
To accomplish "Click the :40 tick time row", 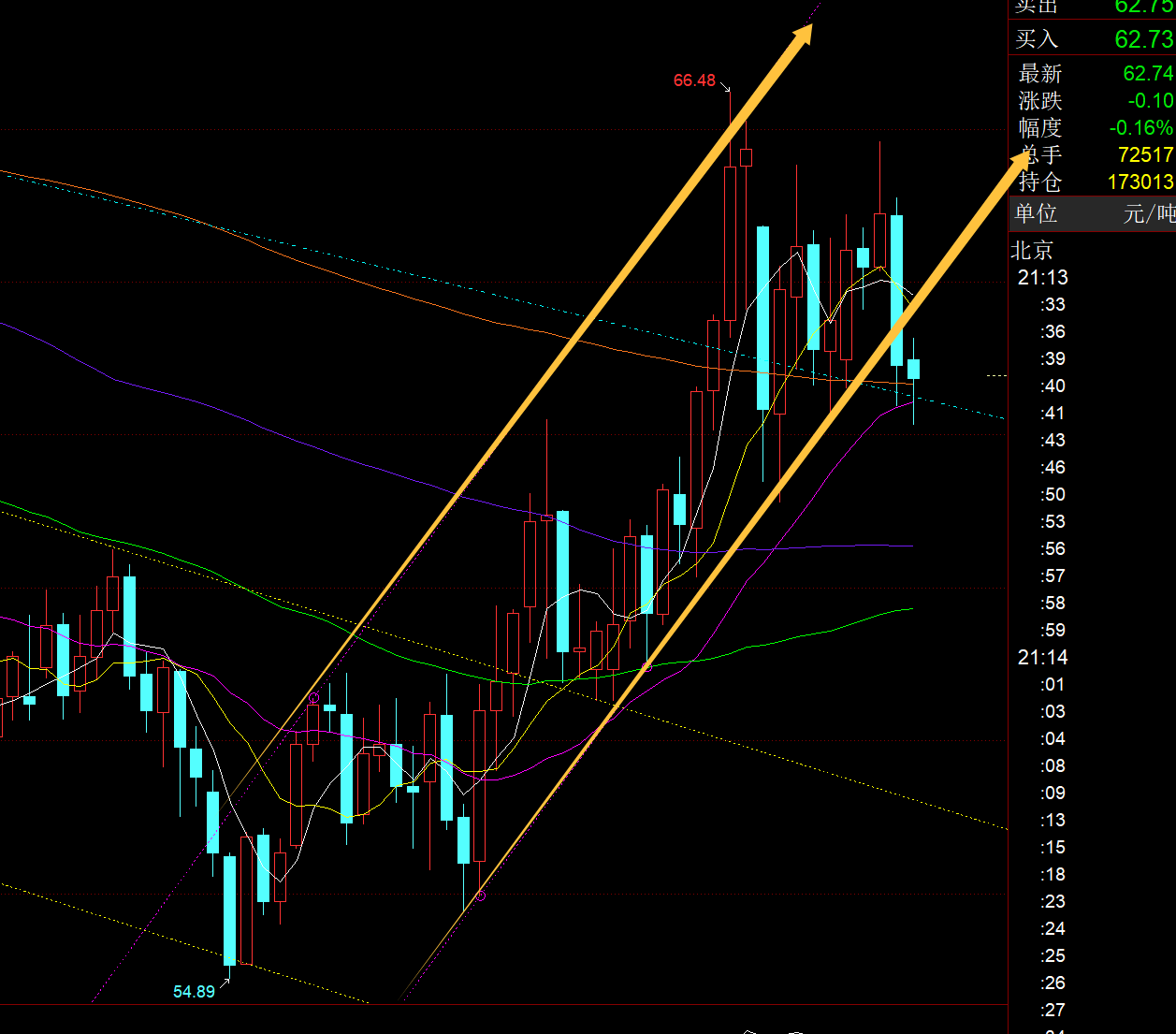I will [1053, 386].
